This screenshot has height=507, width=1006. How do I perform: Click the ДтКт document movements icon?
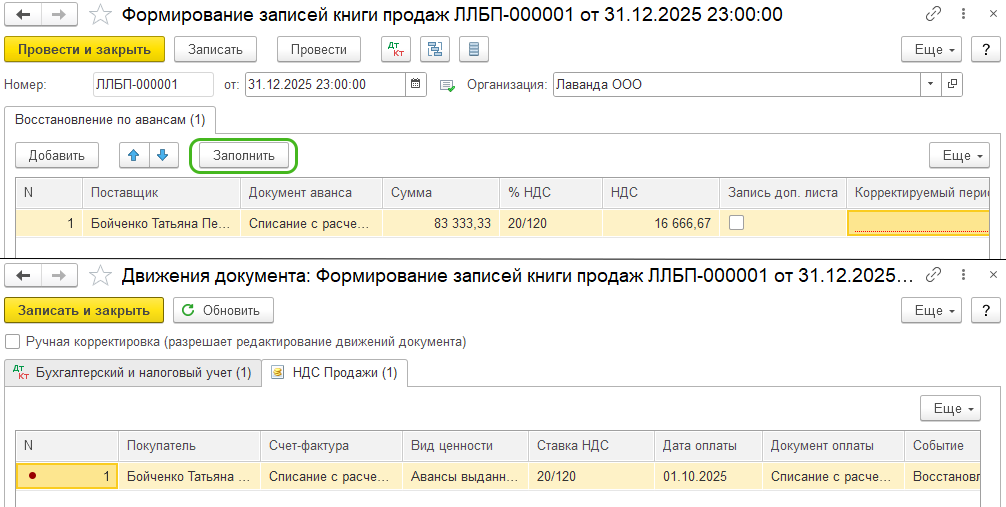click(x=395, y=49)
